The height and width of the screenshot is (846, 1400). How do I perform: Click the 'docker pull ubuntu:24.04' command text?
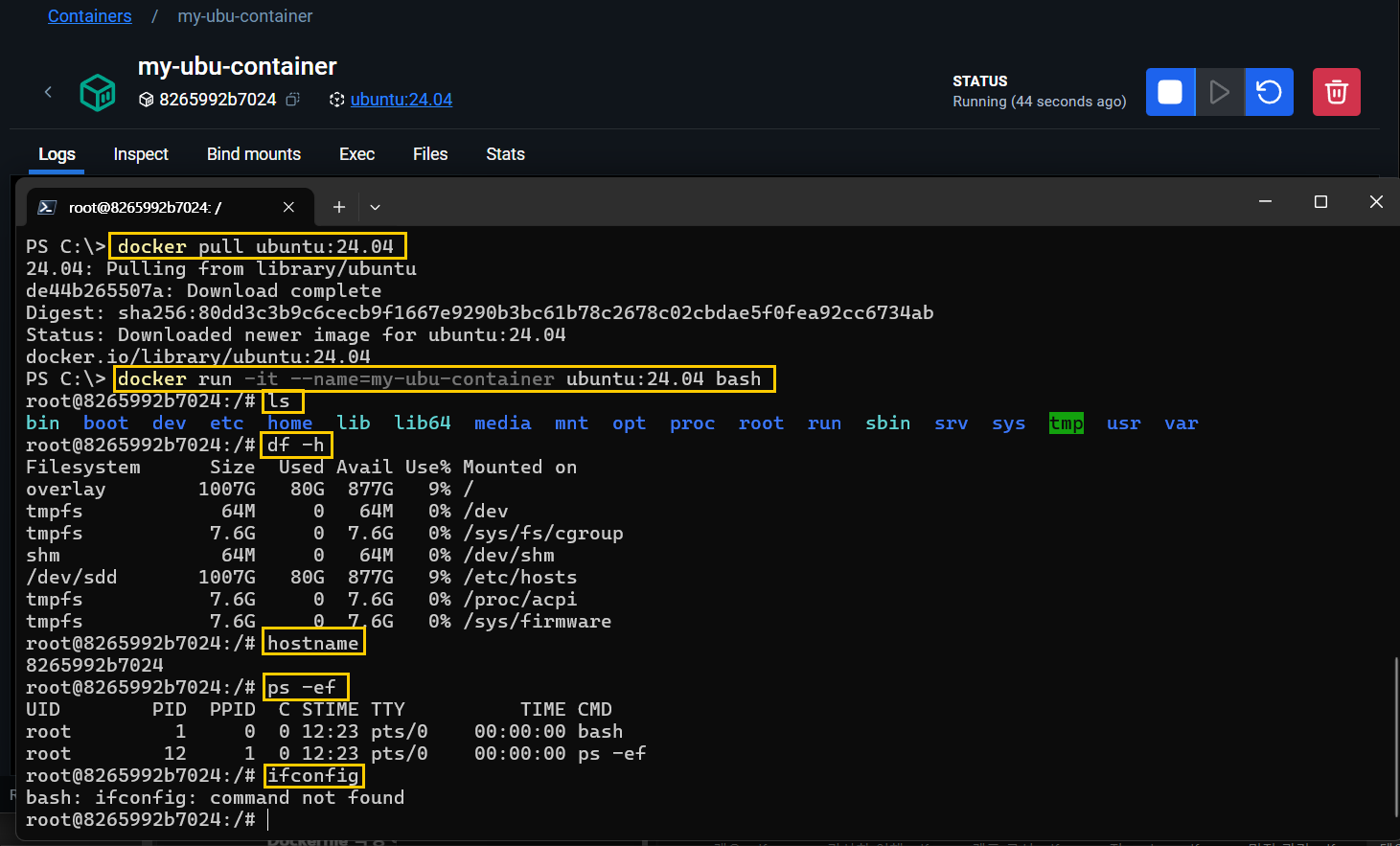pyautogui.click(x=256, y=246)
